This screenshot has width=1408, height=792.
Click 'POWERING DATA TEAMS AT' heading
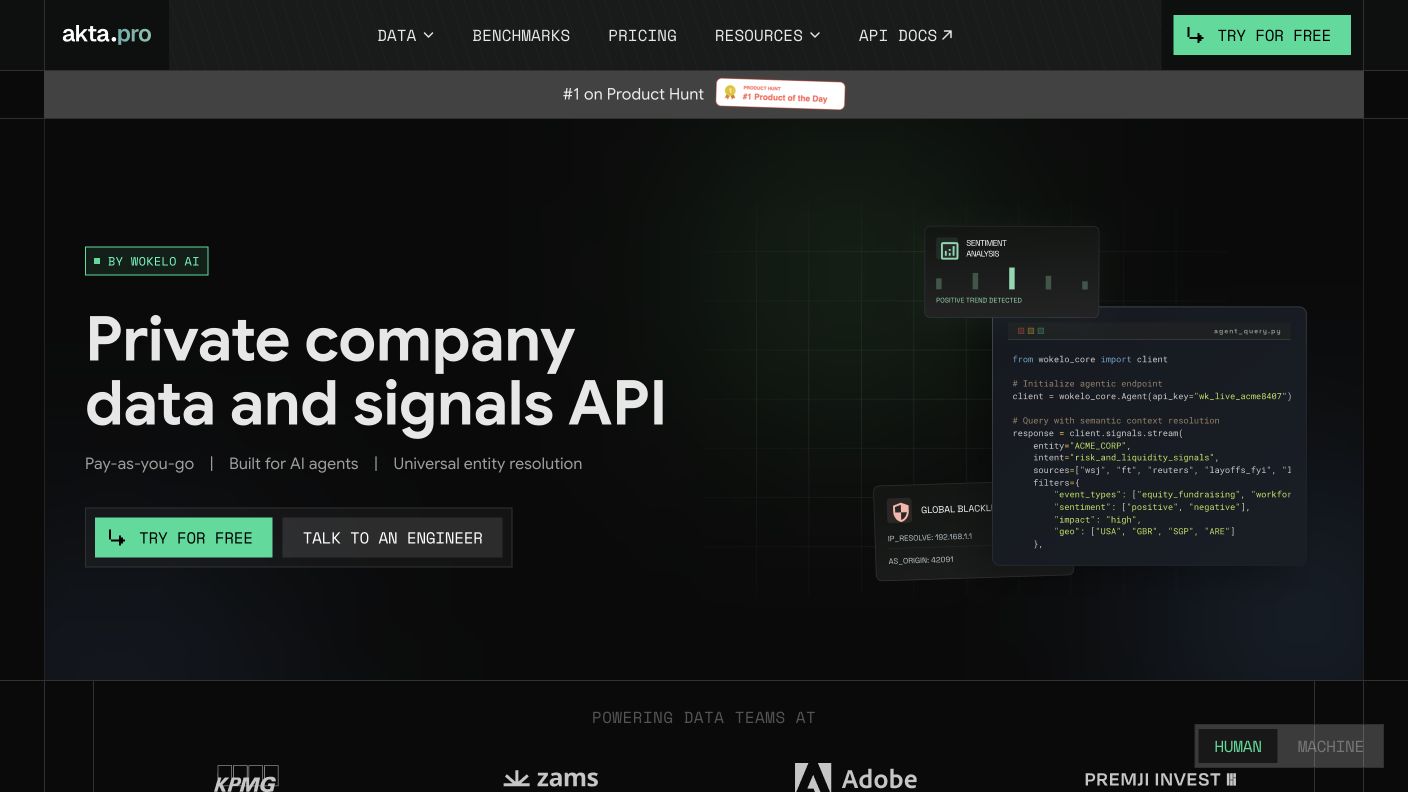click(x=703, y=717)
